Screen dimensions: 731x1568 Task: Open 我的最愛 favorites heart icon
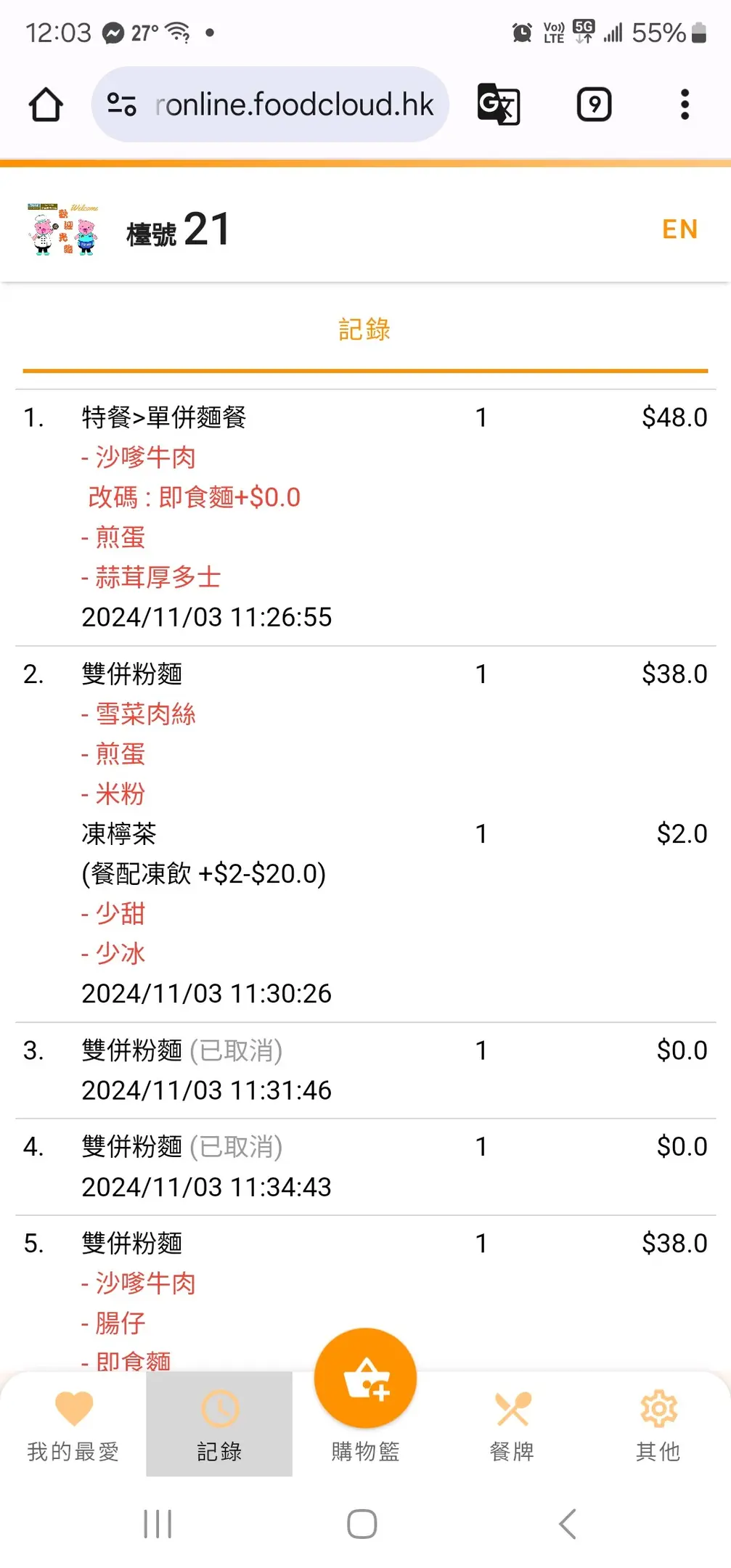point(73,1409)
